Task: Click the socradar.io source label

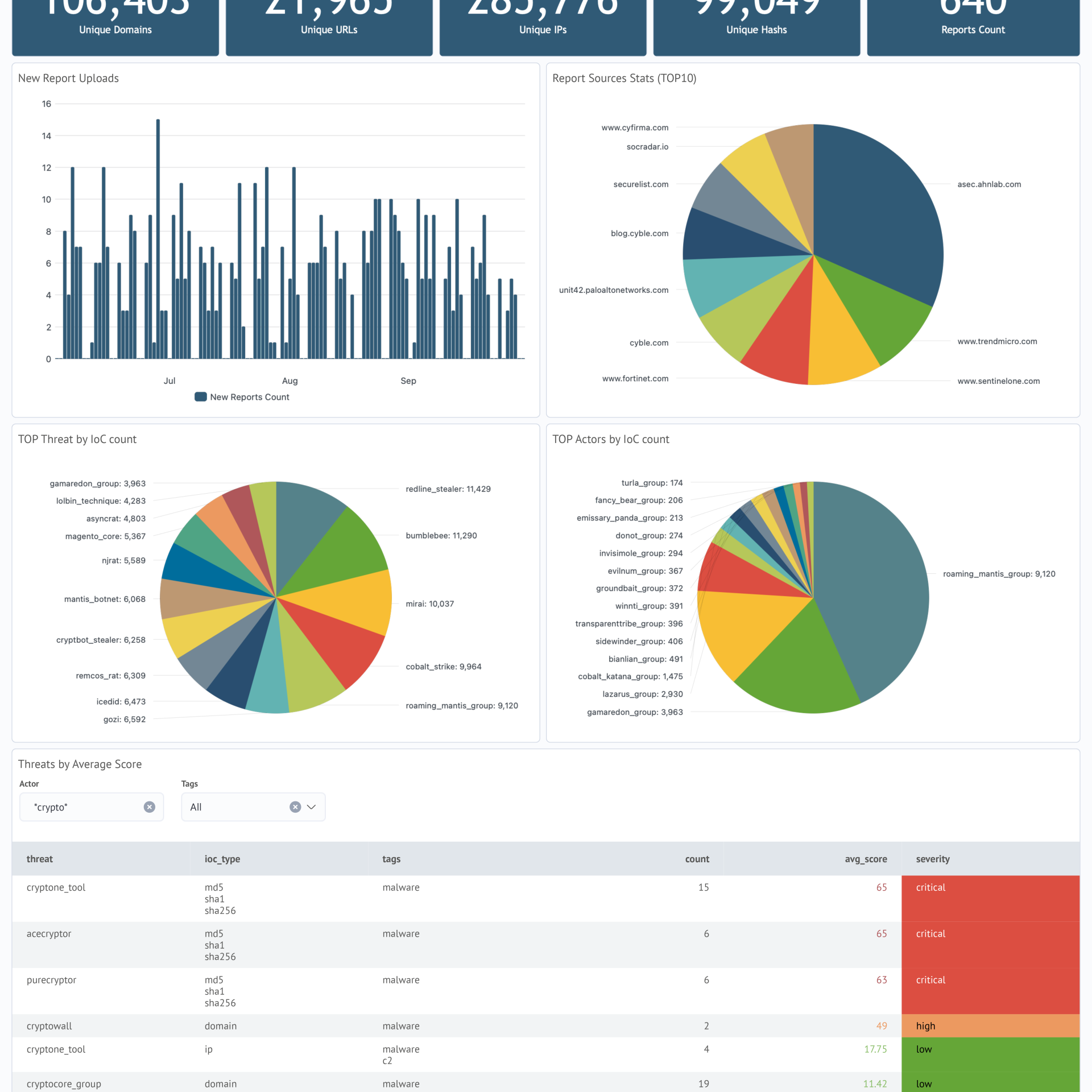Action: [x=648, y=146]
